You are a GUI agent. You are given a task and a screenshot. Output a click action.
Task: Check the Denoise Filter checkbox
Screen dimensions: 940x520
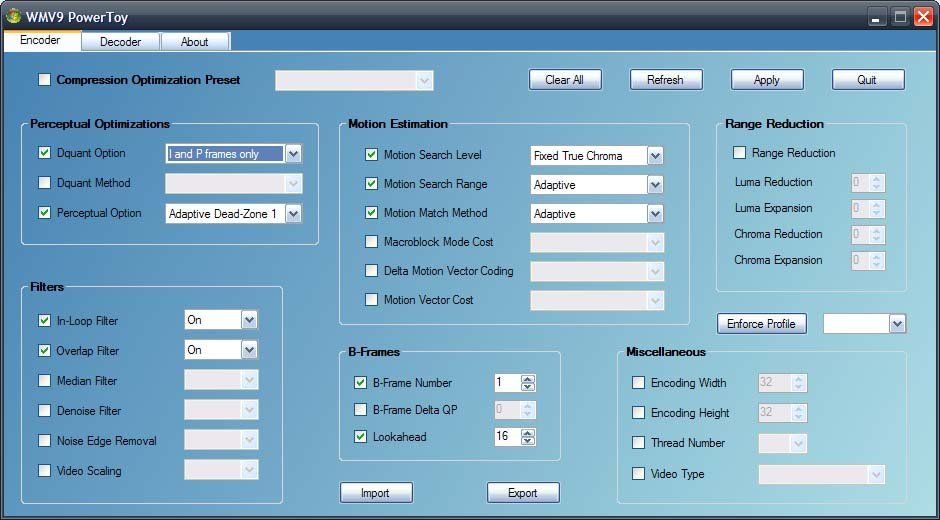point(44,411)
